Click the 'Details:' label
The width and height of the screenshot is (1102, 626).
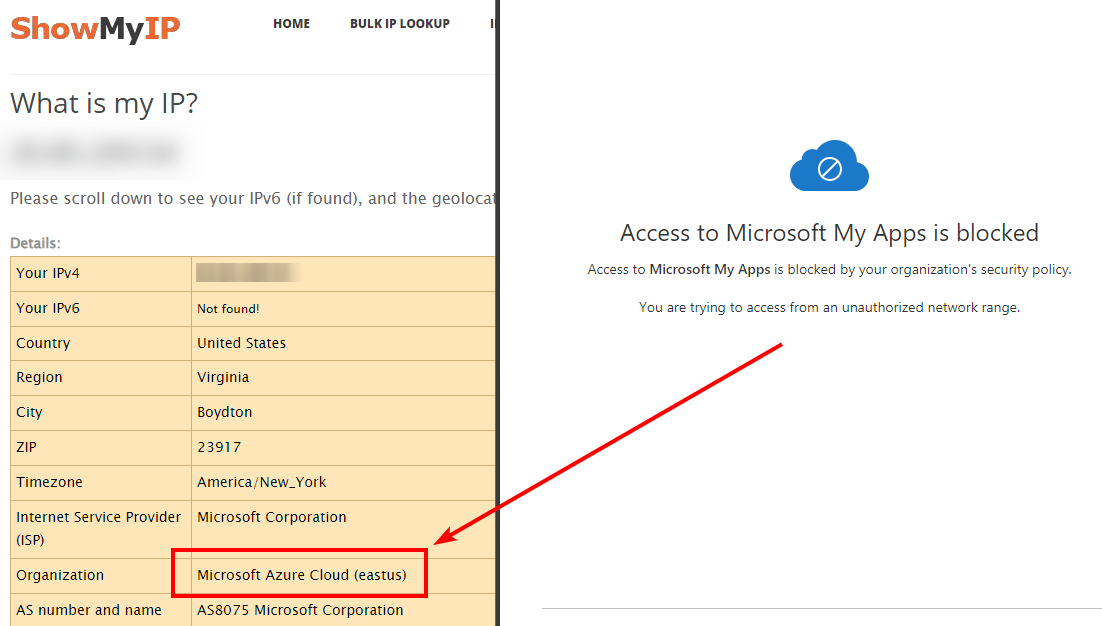35,243
